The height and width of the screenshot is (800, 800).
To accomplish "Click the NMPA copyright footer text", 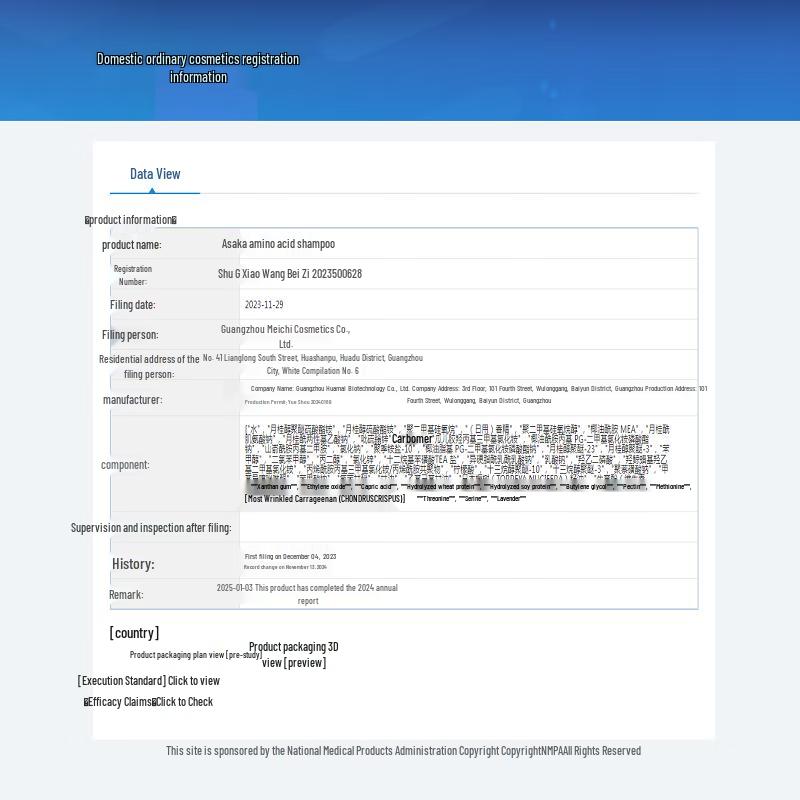I will (x=403, y=751).
